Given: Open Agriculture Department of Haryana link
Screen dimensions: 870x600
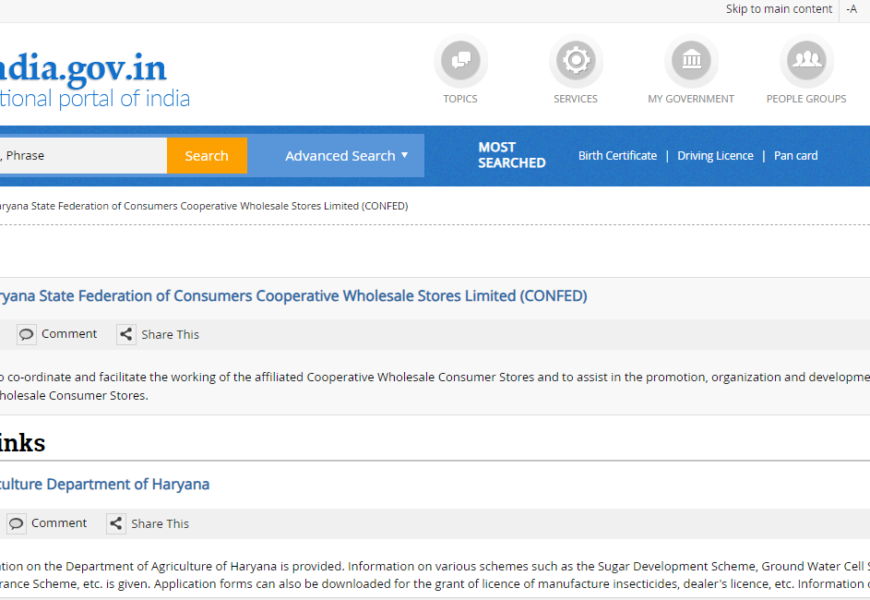Looking at the screenshot, I should 104,484.
